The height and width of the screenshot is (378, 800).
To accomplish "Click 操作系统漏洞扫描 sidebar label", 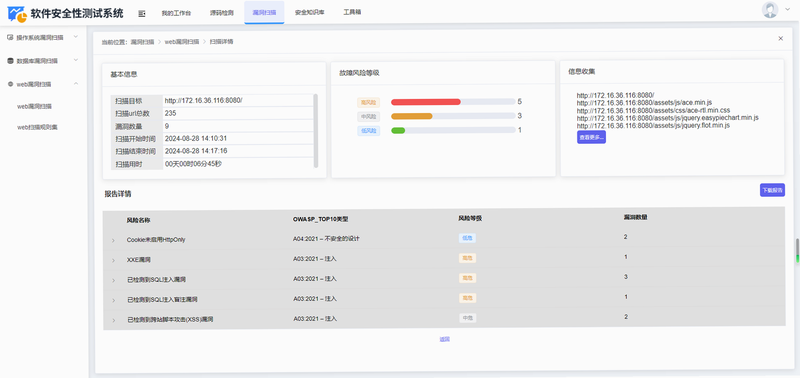I will tap(40, 37).
